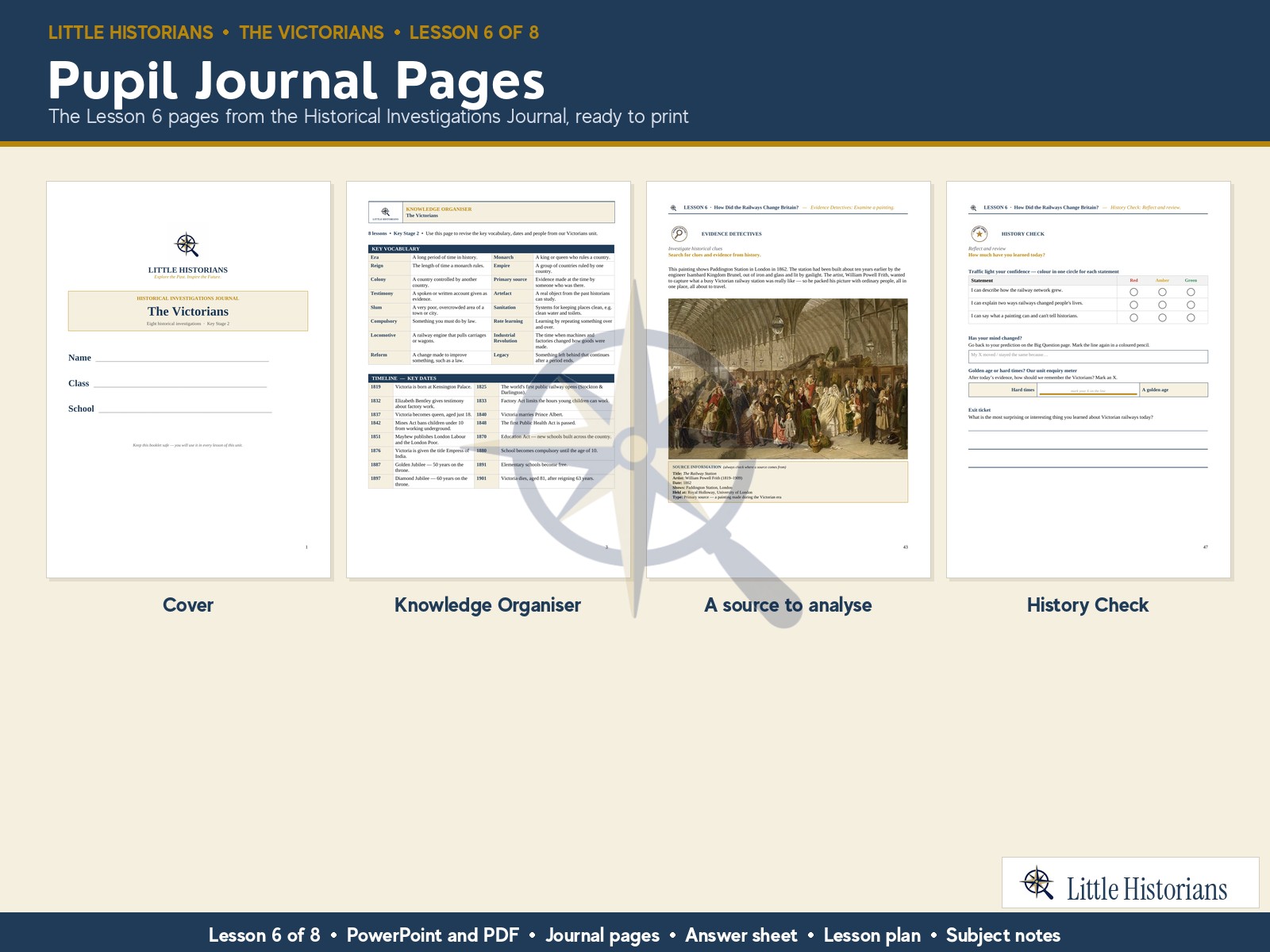Click 'Has your mind changed' answer box
Viewport: 1270px width, 952px height.
(x=1088, y=356)
